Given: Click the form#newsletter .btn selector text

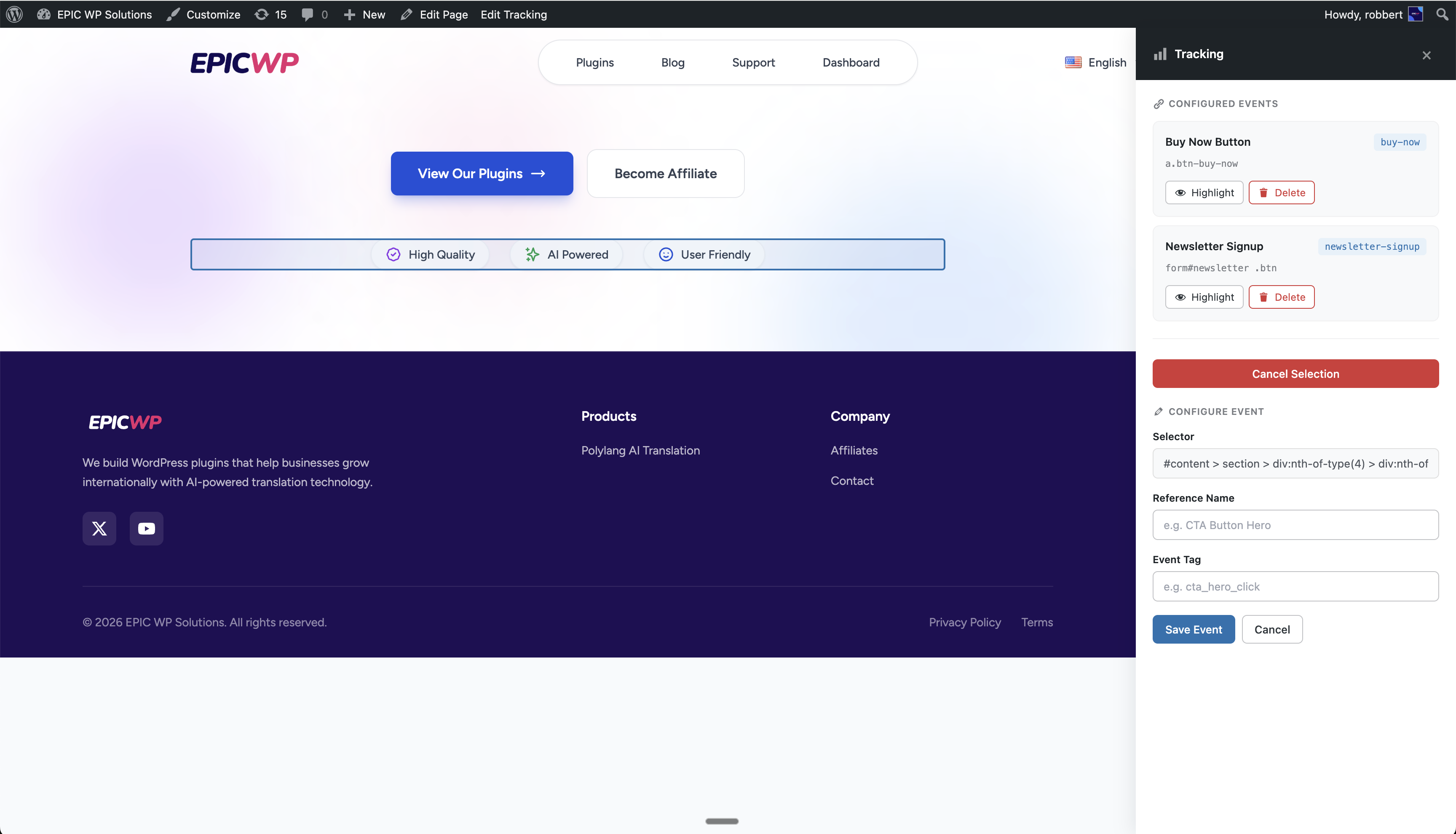Looking at the screenshot, I should (1220, 268).
